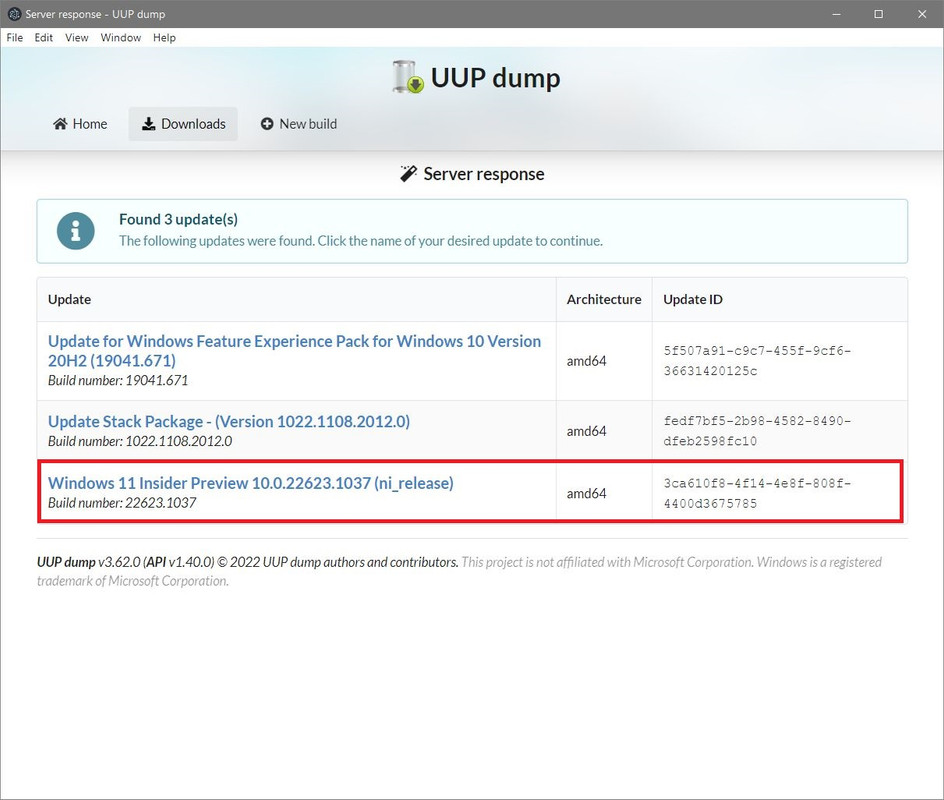Click amd64 in the Feature Experience Pack row
Screen dimensions: 944x800
click(x=586, y=361)
